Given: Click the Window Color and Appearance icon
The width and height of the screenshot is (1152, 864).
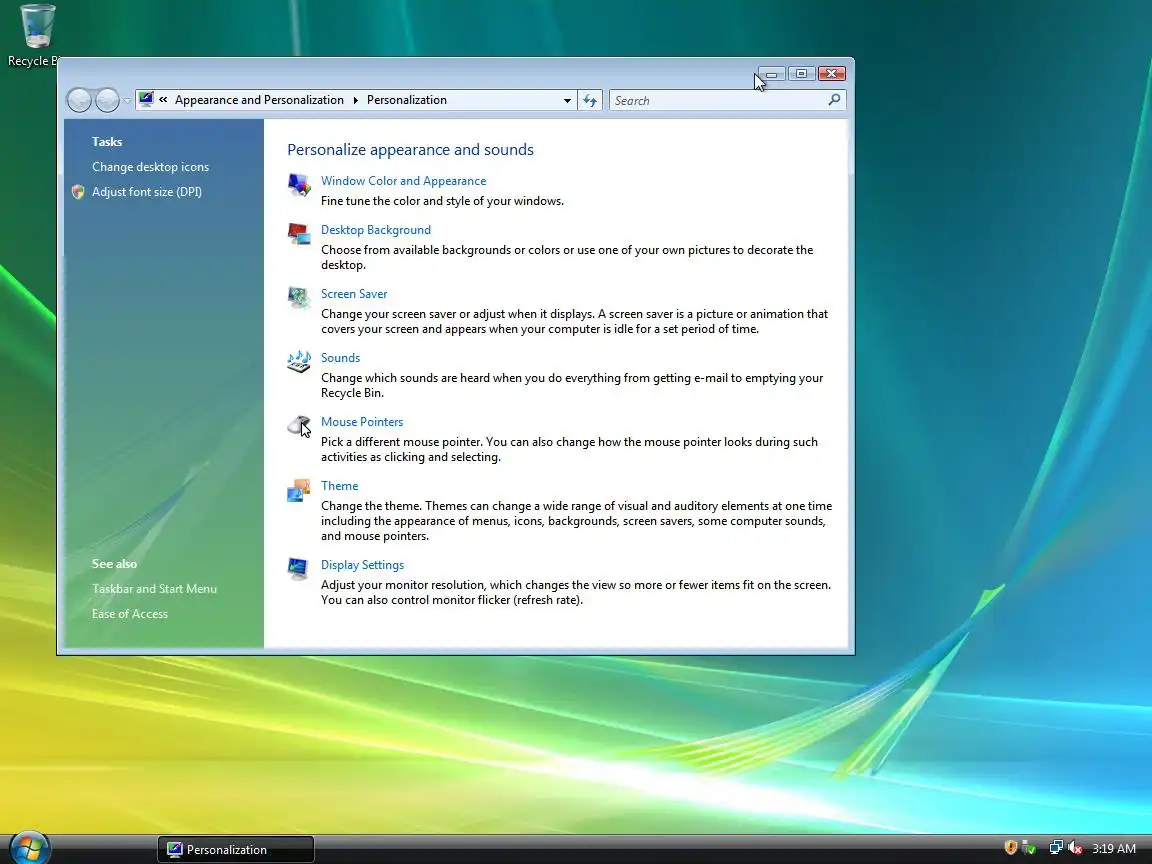Looking at the screenshot, I should pos(299,184).
